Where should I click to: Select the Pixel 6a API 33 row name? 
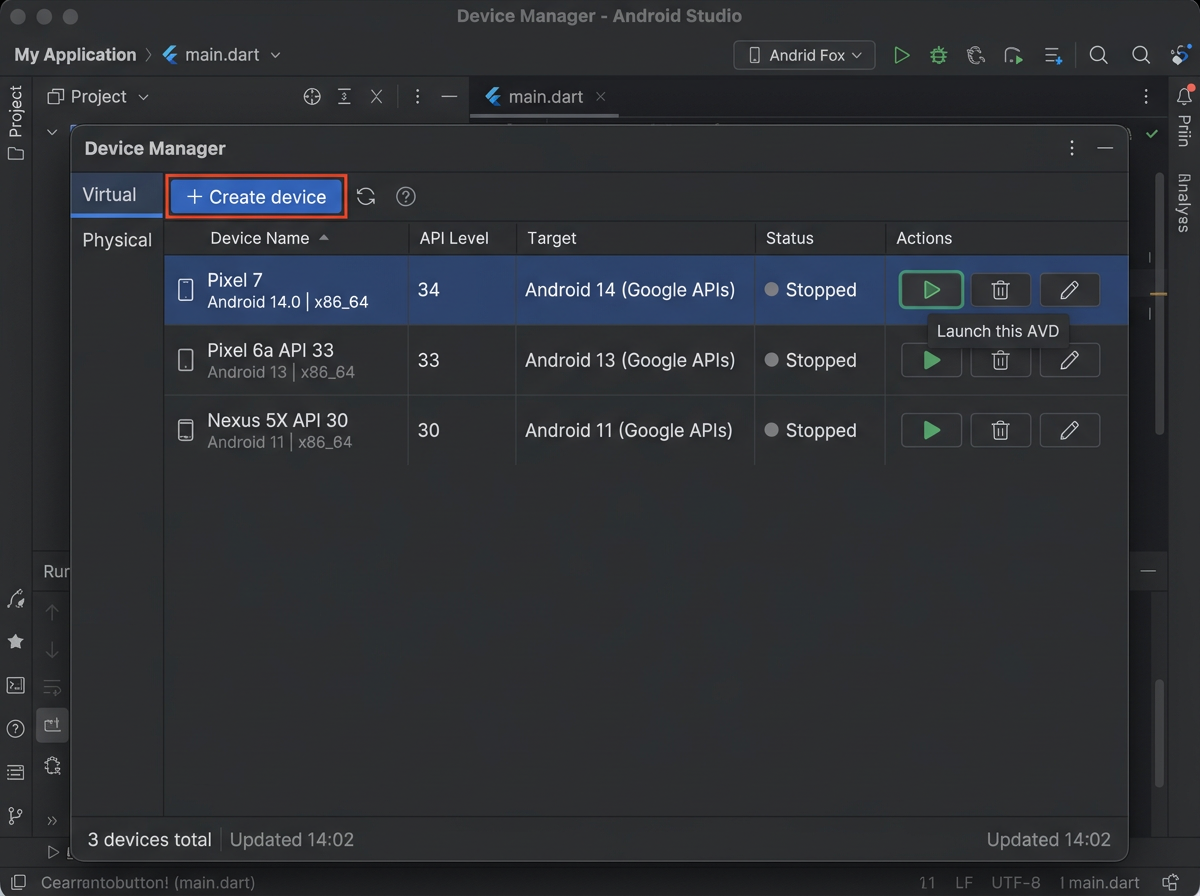(270, 350)
